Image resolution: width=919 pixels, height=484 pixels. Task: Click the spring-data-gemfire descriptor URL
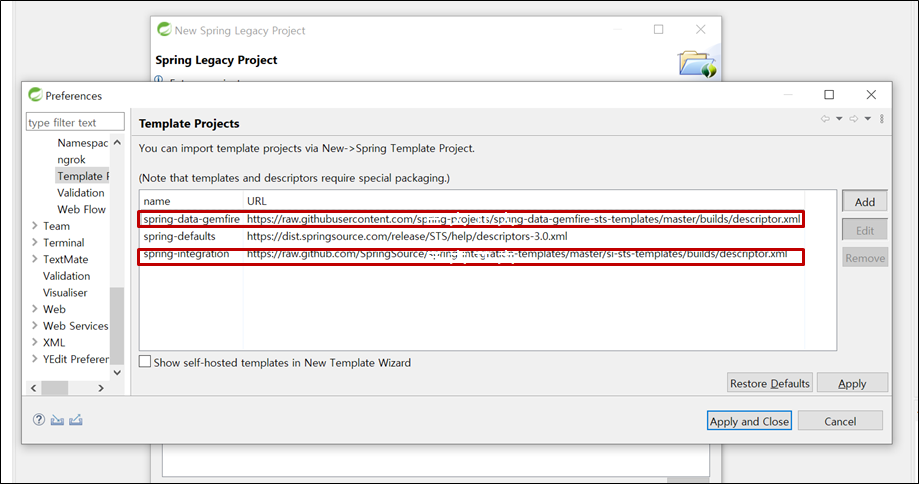(523, 219)
